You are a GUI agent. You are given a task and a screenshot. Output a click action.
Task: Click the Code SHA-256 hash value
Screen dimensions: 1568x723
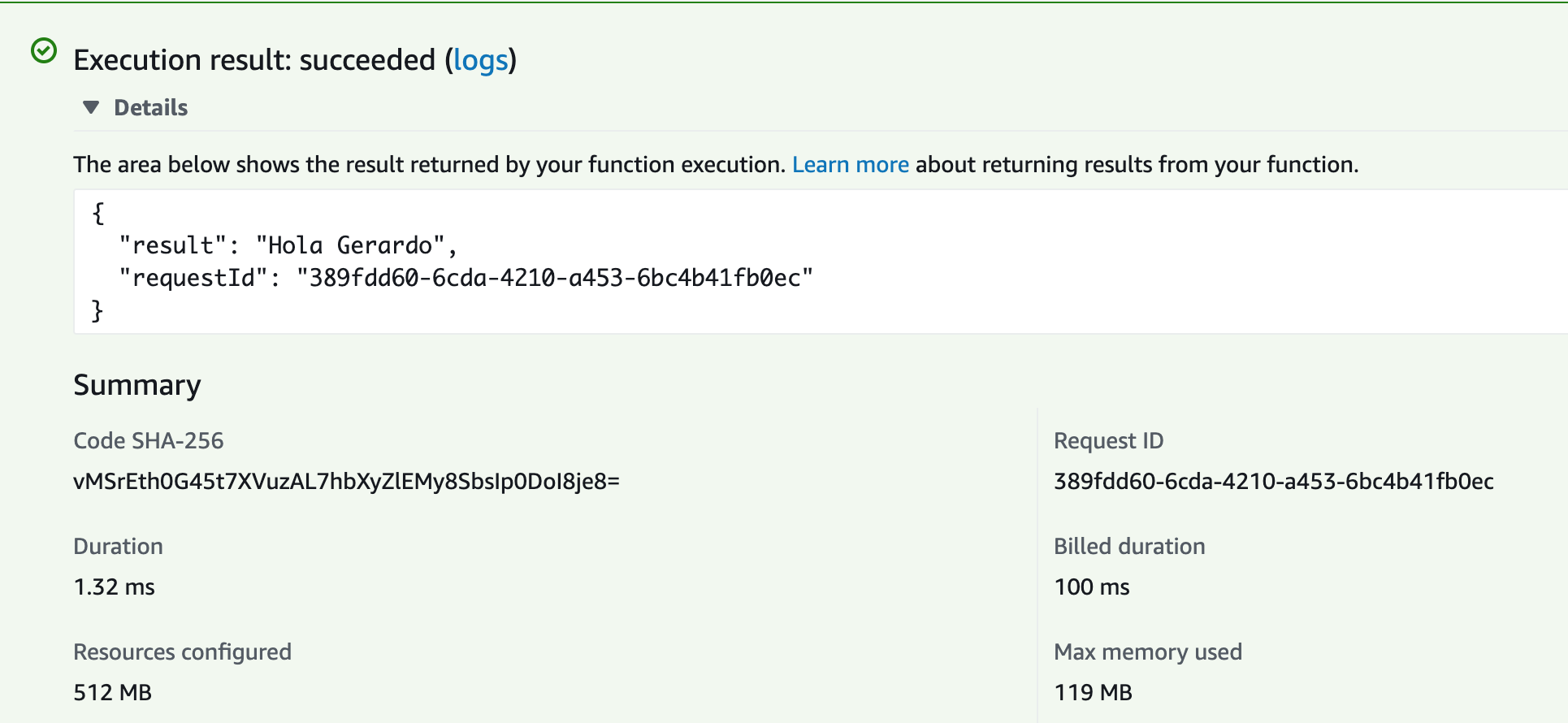(346, 482)
